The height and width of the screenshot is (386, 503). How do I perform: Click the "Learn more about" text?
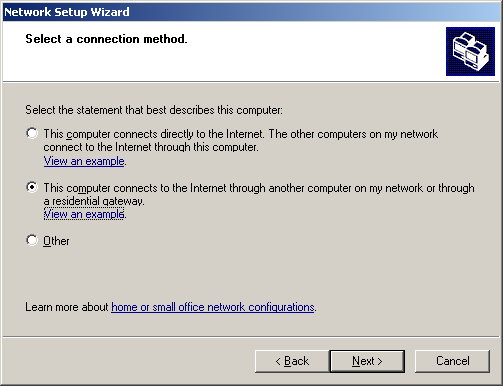[x=67, y=307]
